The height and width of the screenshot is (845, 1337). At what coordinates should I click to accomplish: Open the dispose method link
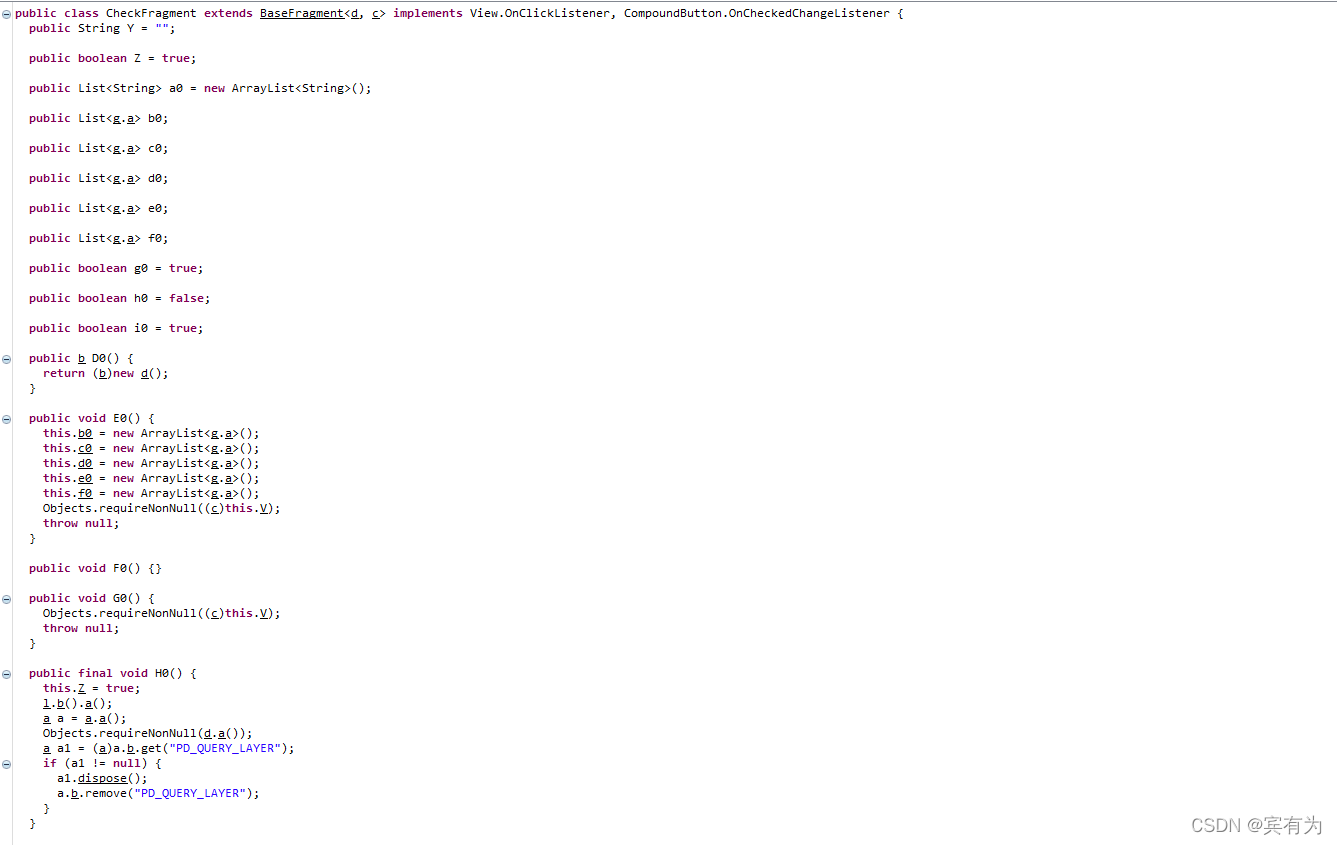(102, 778)
